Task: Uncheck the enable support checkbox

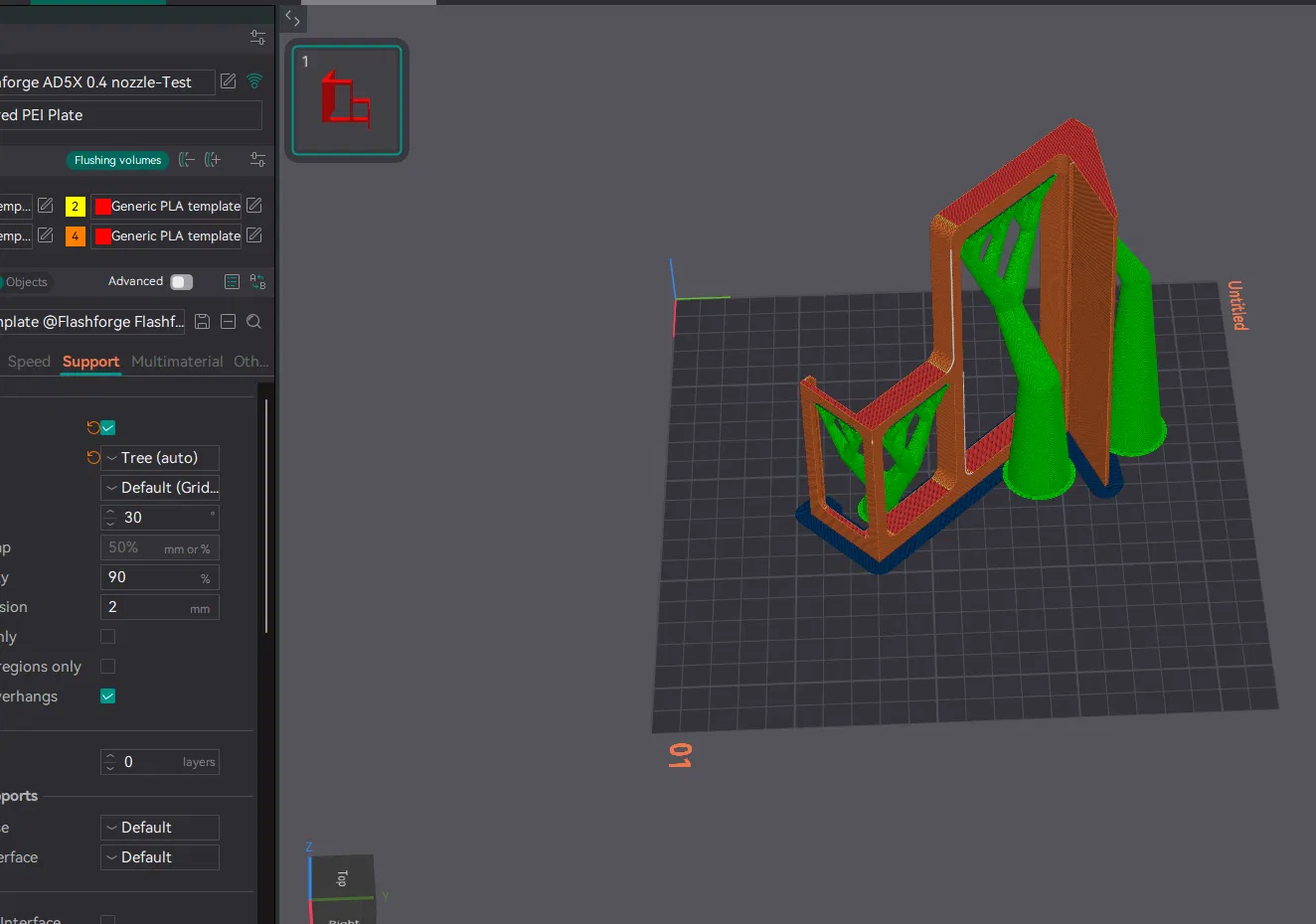Action: click(108, 428)
